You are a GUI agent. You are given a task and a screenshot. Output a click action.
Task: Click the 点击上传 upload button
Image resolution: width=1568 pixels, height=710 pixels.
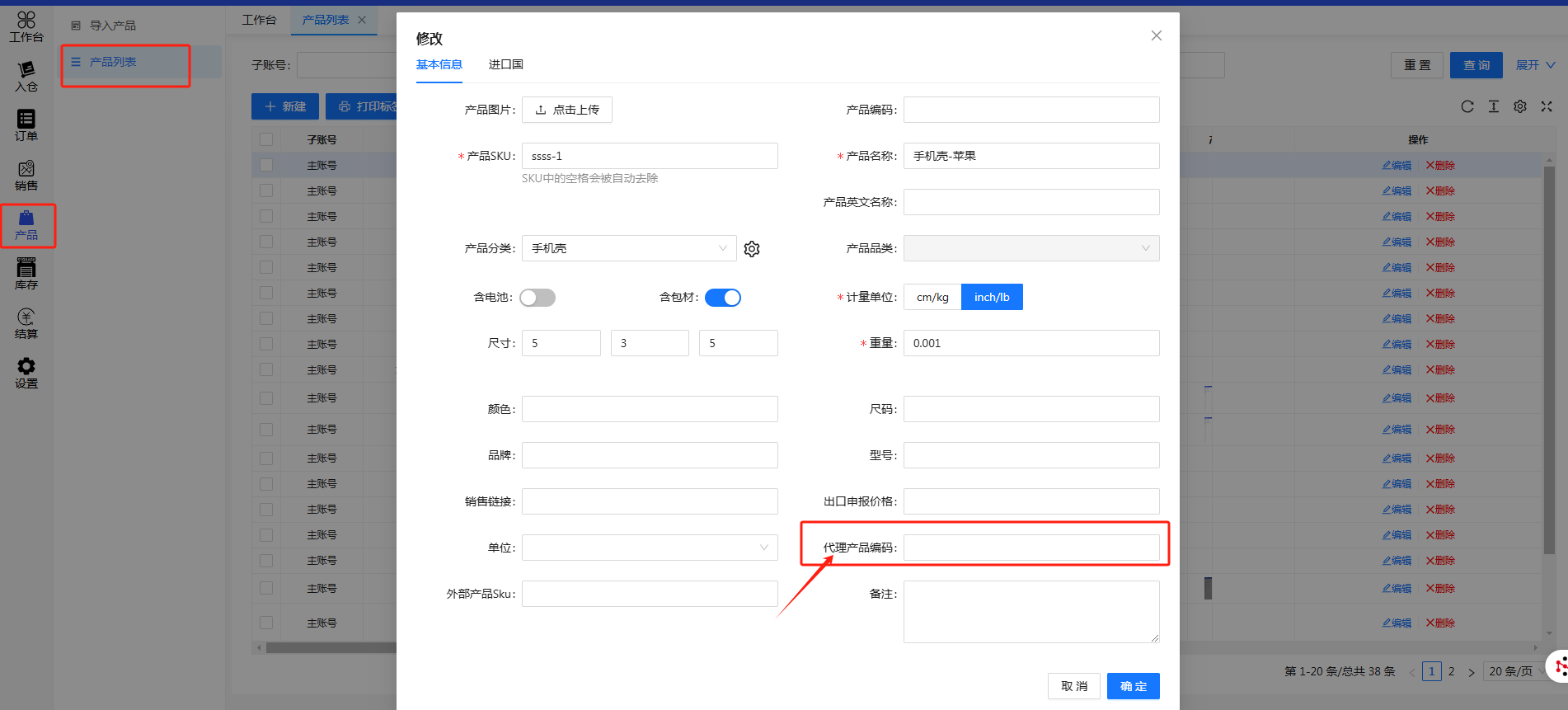[x=567, y=110]
